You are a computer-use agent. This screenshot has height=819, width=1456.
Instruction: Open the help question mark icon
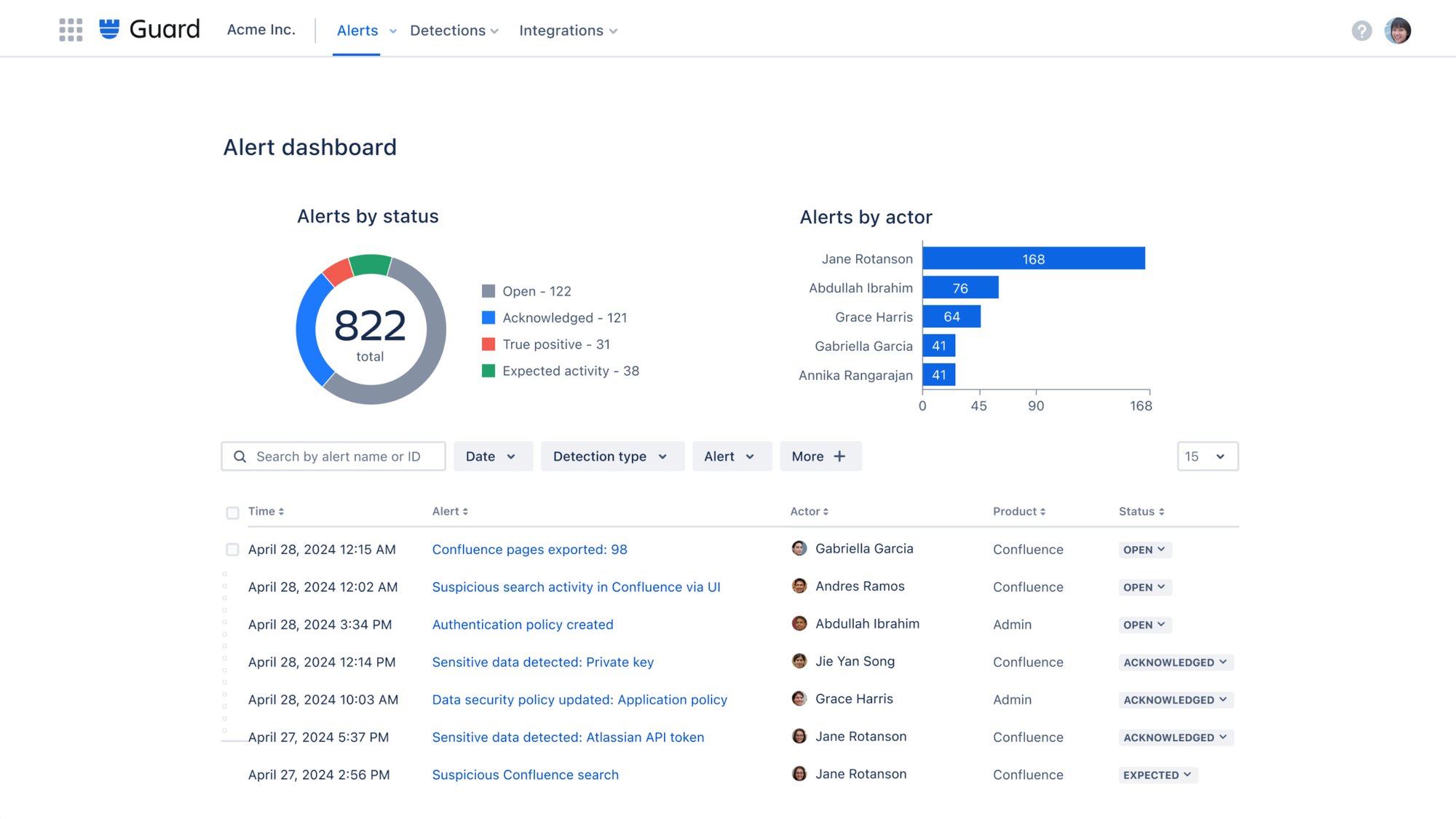(x=1361, y=31)
